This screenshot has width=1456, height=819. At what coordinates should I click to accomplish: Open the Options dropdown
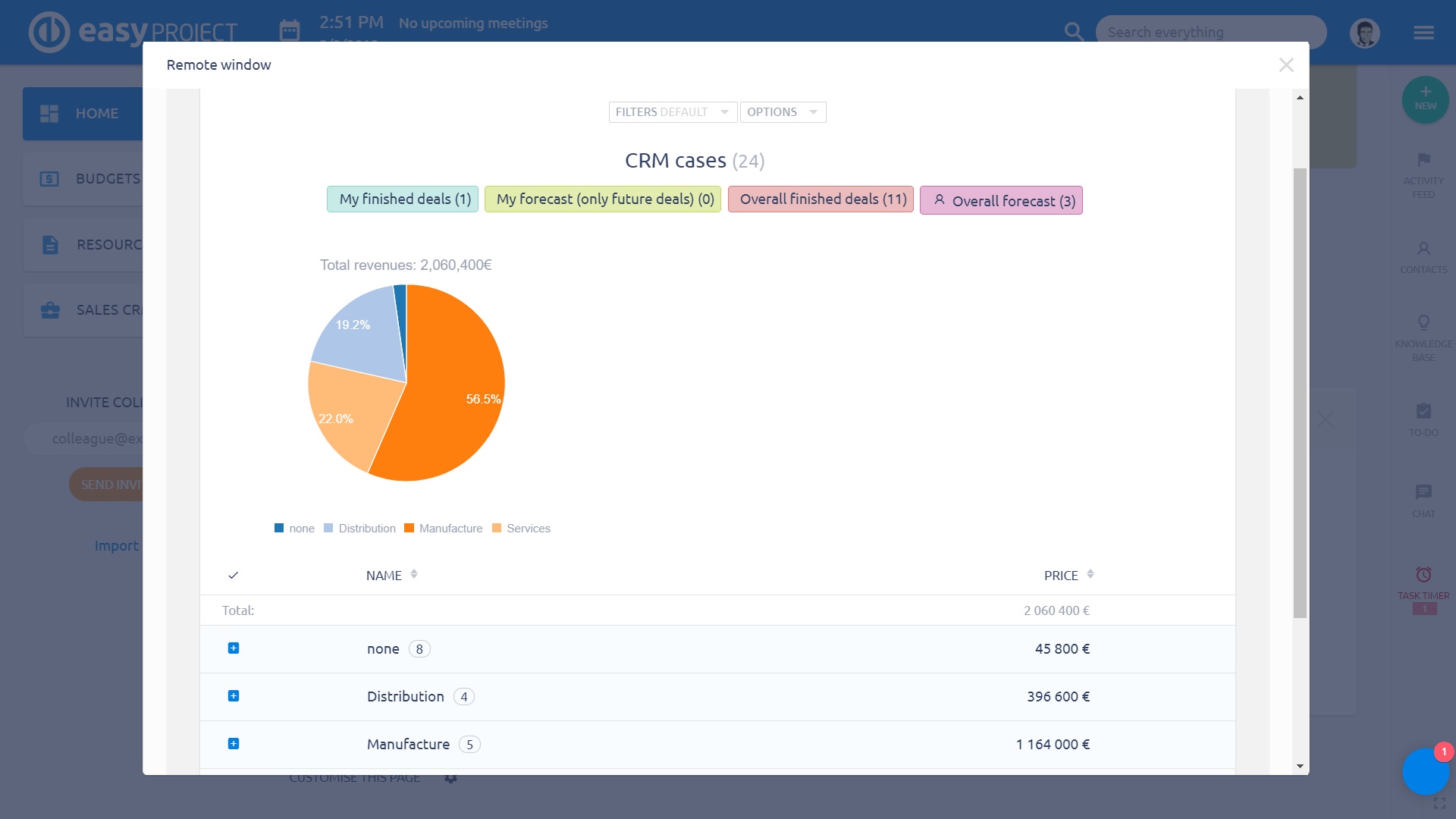pyautogui.click(x=782, y=112)
